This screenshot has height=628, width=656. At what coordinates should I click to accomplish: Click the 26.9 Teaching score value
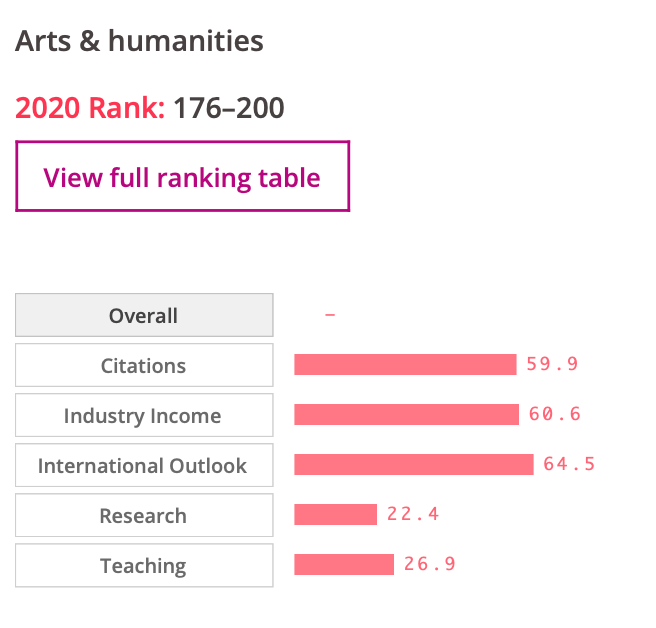click(430, 564)
